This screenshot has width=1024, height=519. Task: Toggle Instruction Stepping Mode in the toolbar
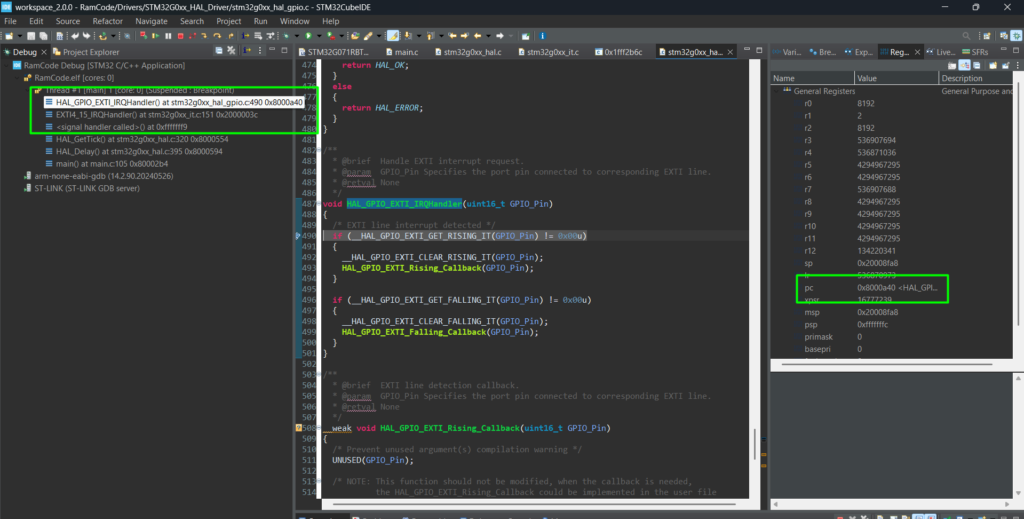pyautogui.click(x=244, y=35)
